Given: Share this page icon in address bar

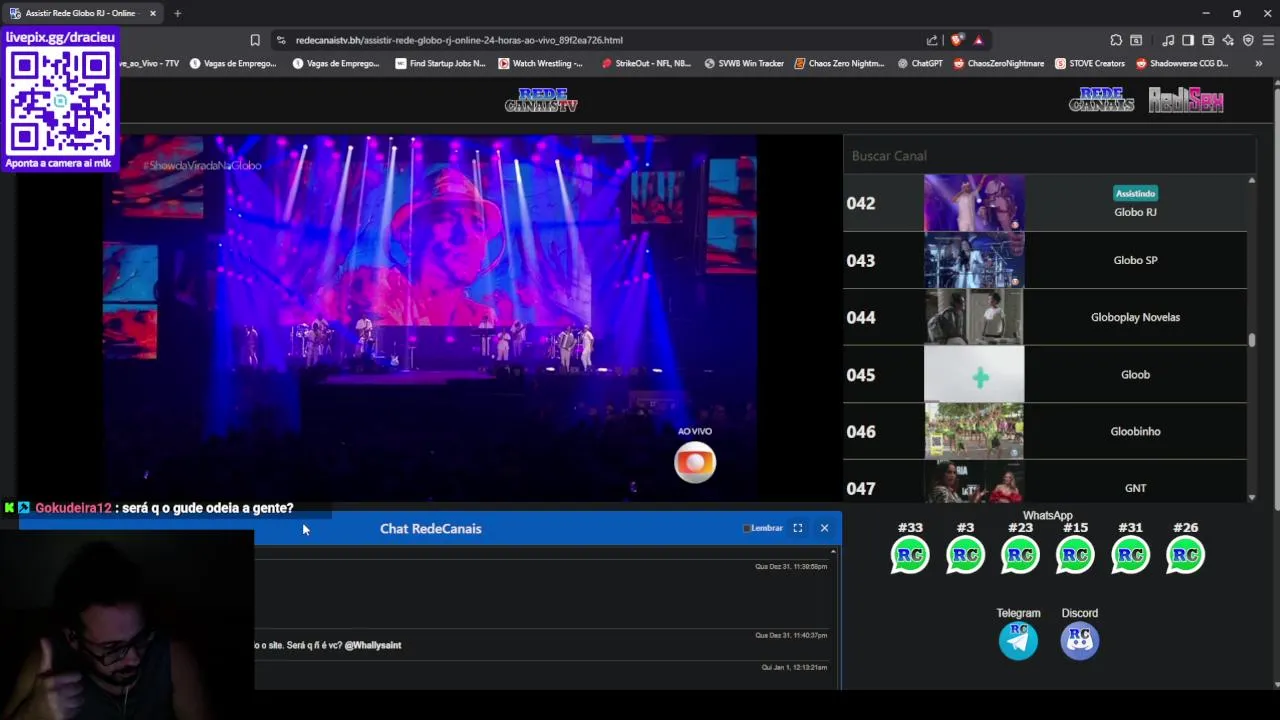Looking at the screenshot, I should click(932, 40).
